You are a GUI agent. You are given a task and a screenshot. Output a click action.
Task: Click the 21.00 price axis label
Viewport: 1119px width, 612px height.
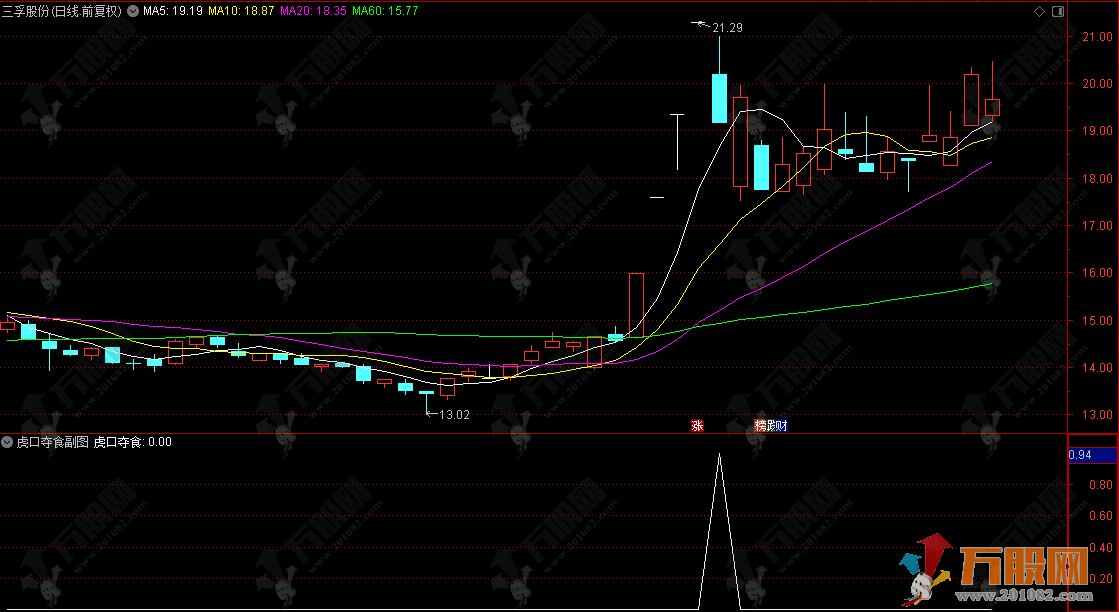pos(1097,37)
